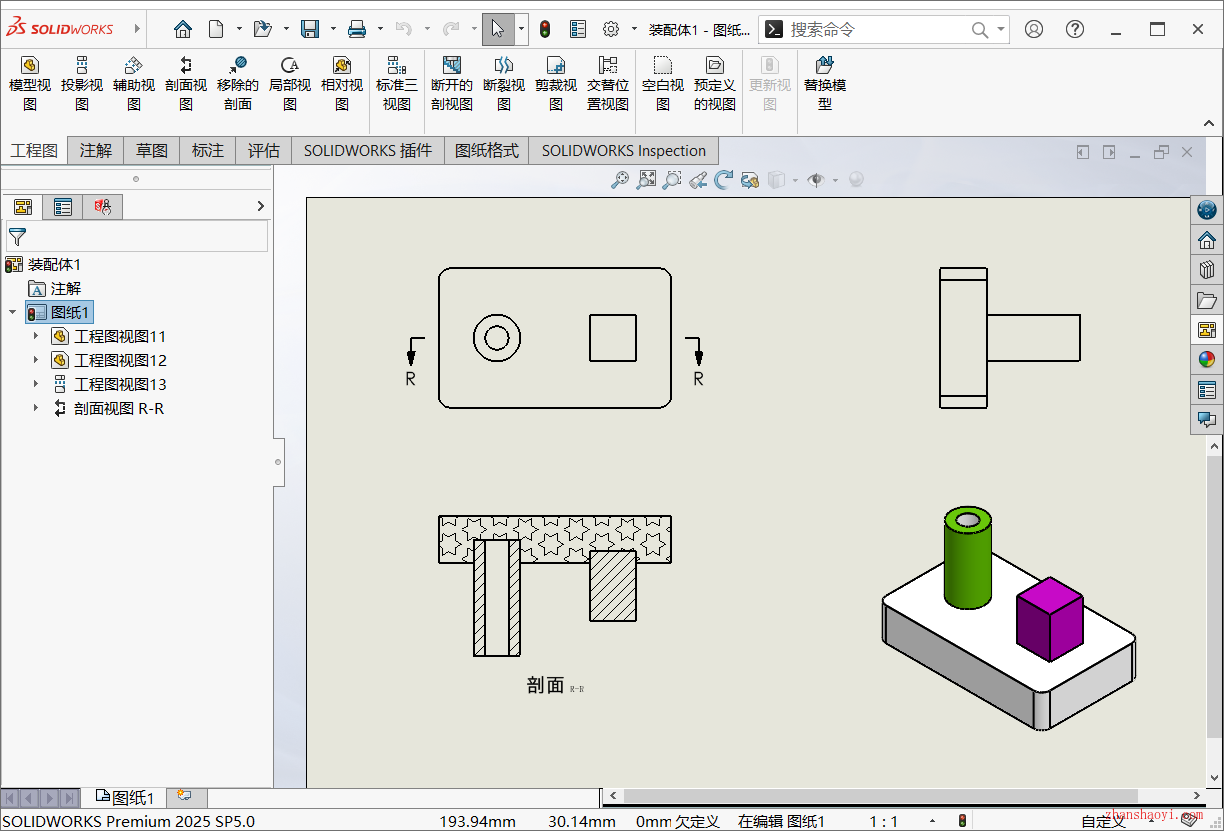Click the Relative View (相对视图) tool
This screenshot has width=1224, height=831.
pos(342,84)
